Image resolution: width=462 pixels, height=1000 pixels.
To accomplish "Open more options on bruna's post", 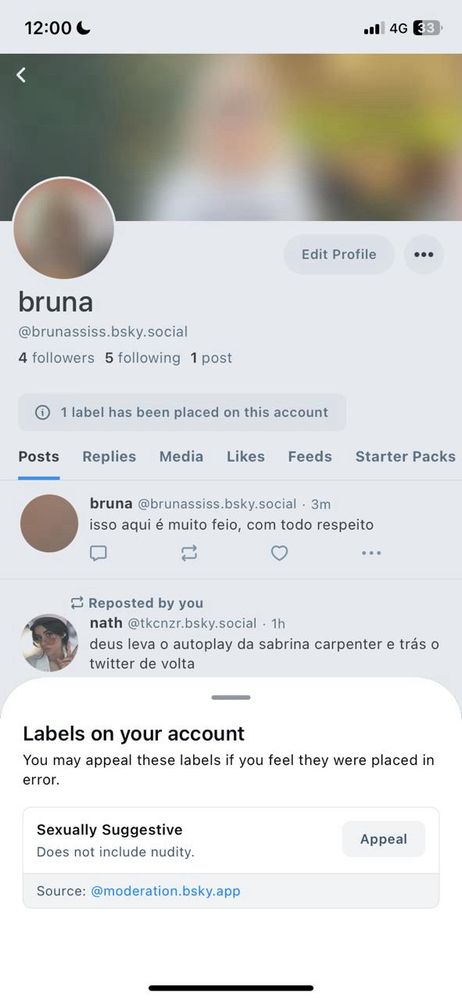I will click(x=371, y=553).
